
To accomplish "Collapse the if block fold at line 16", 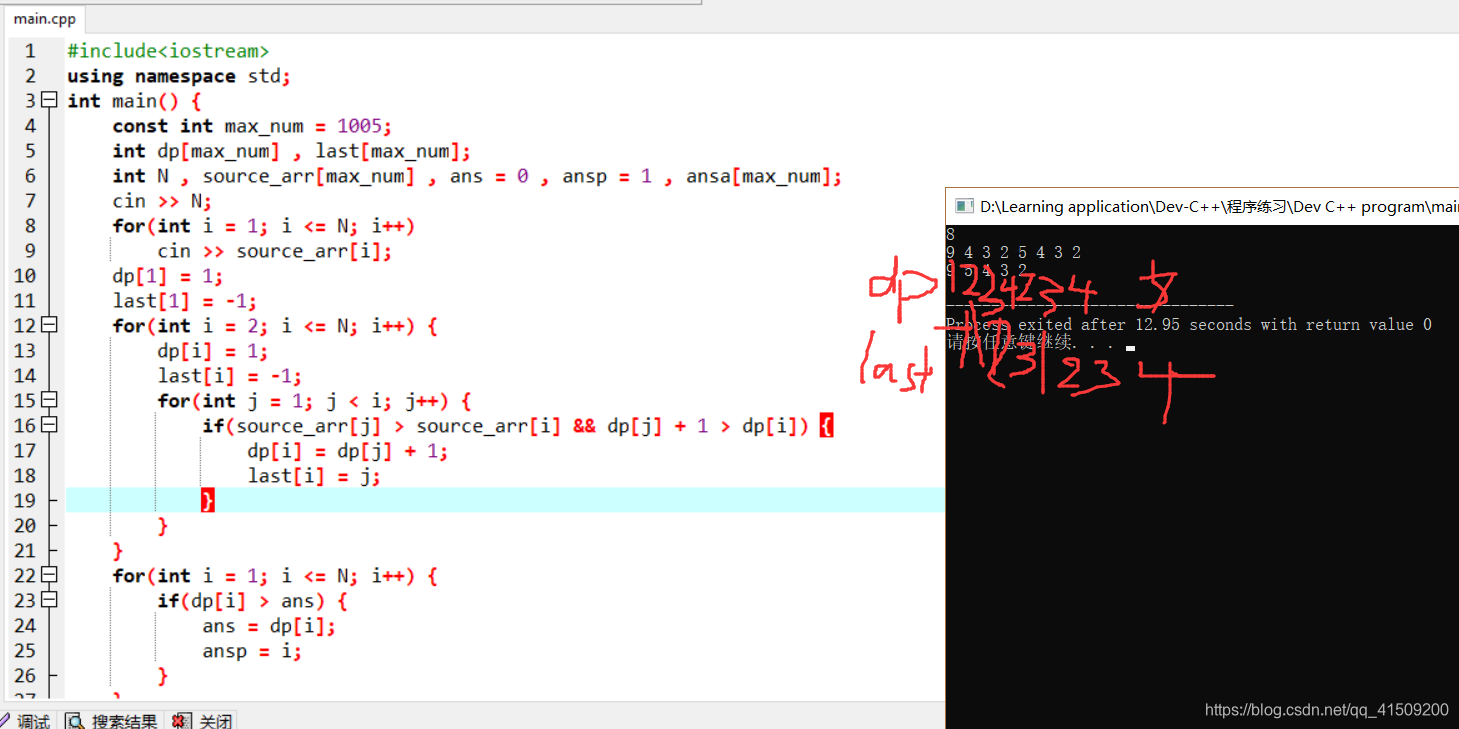I will point(50,425).
